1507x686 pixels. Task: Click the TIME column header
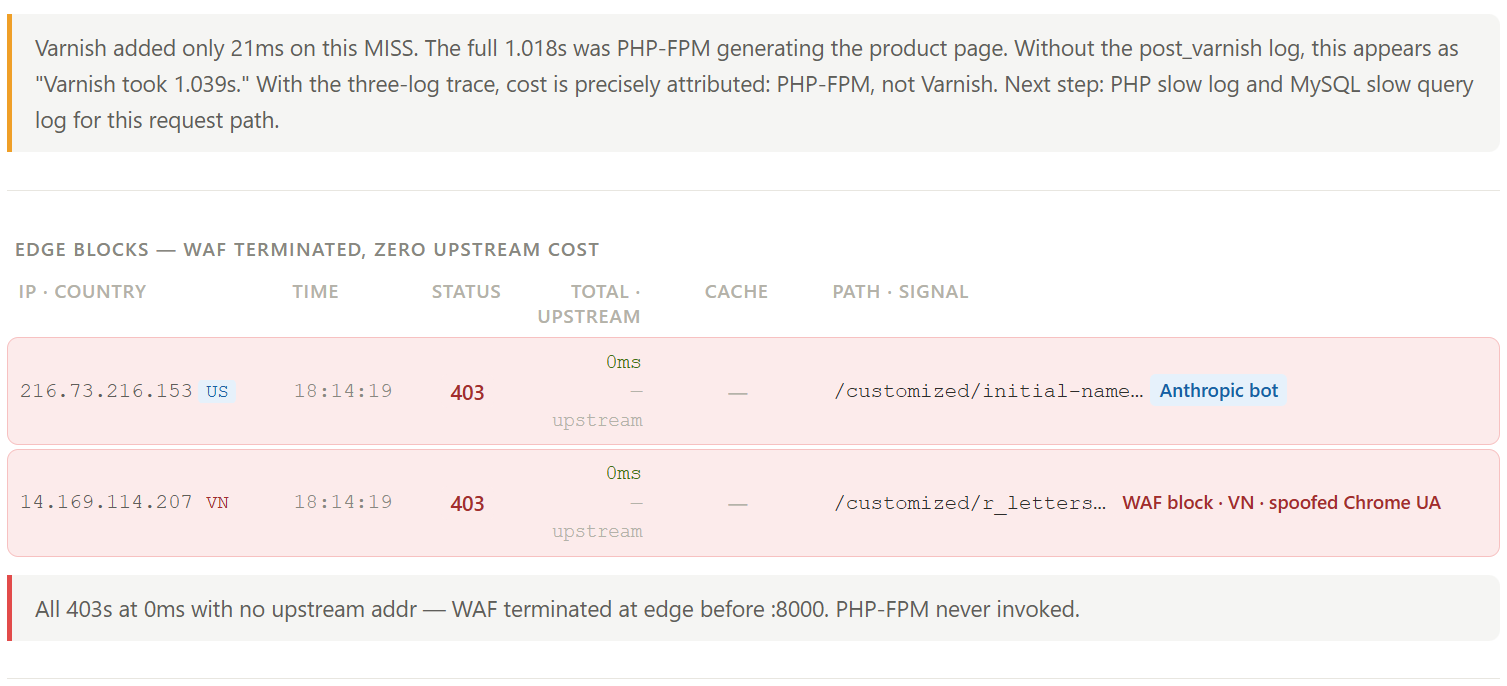pos(315,292)
